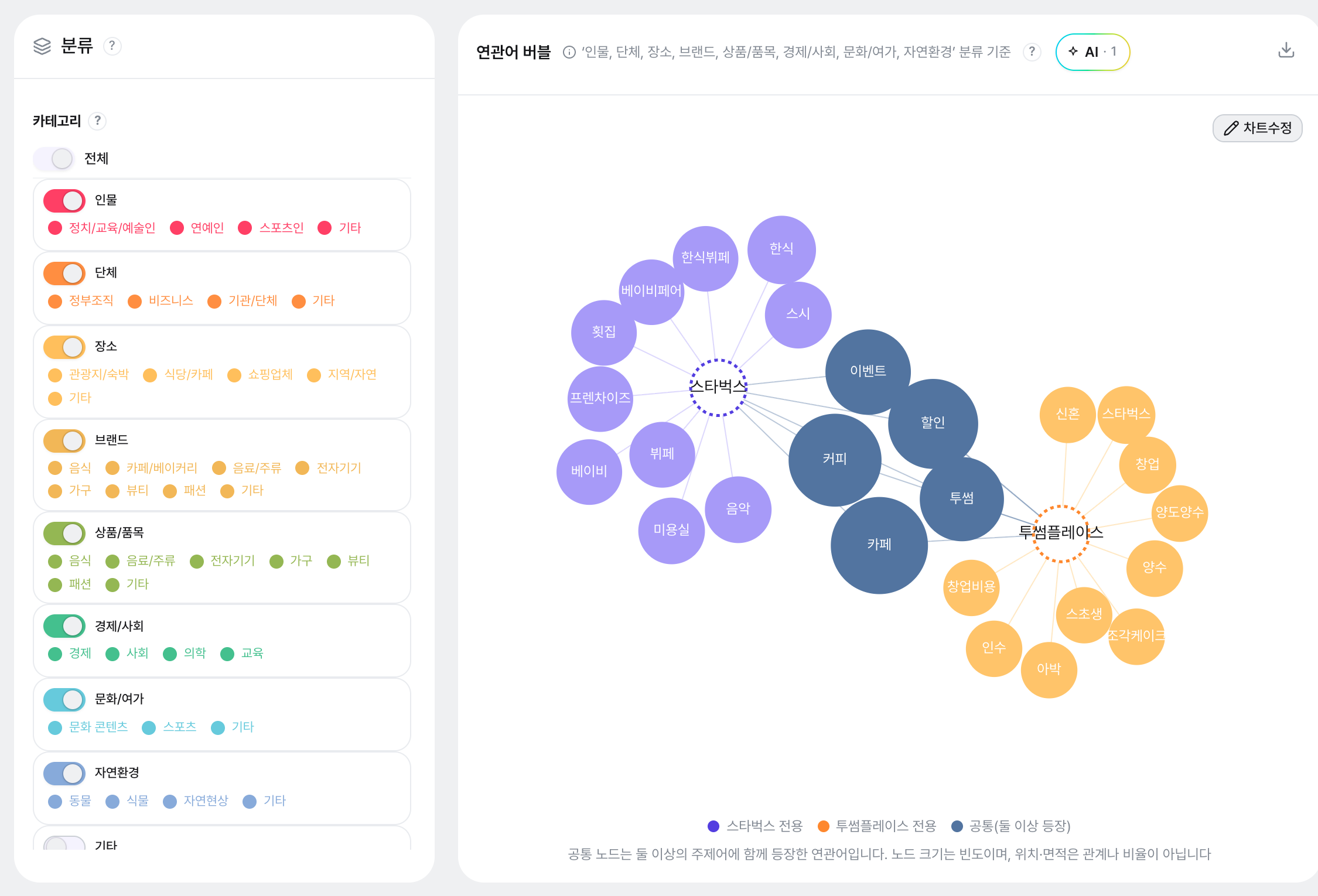
Task: Click the layers icon beside 분류
Action: [42, 46]
